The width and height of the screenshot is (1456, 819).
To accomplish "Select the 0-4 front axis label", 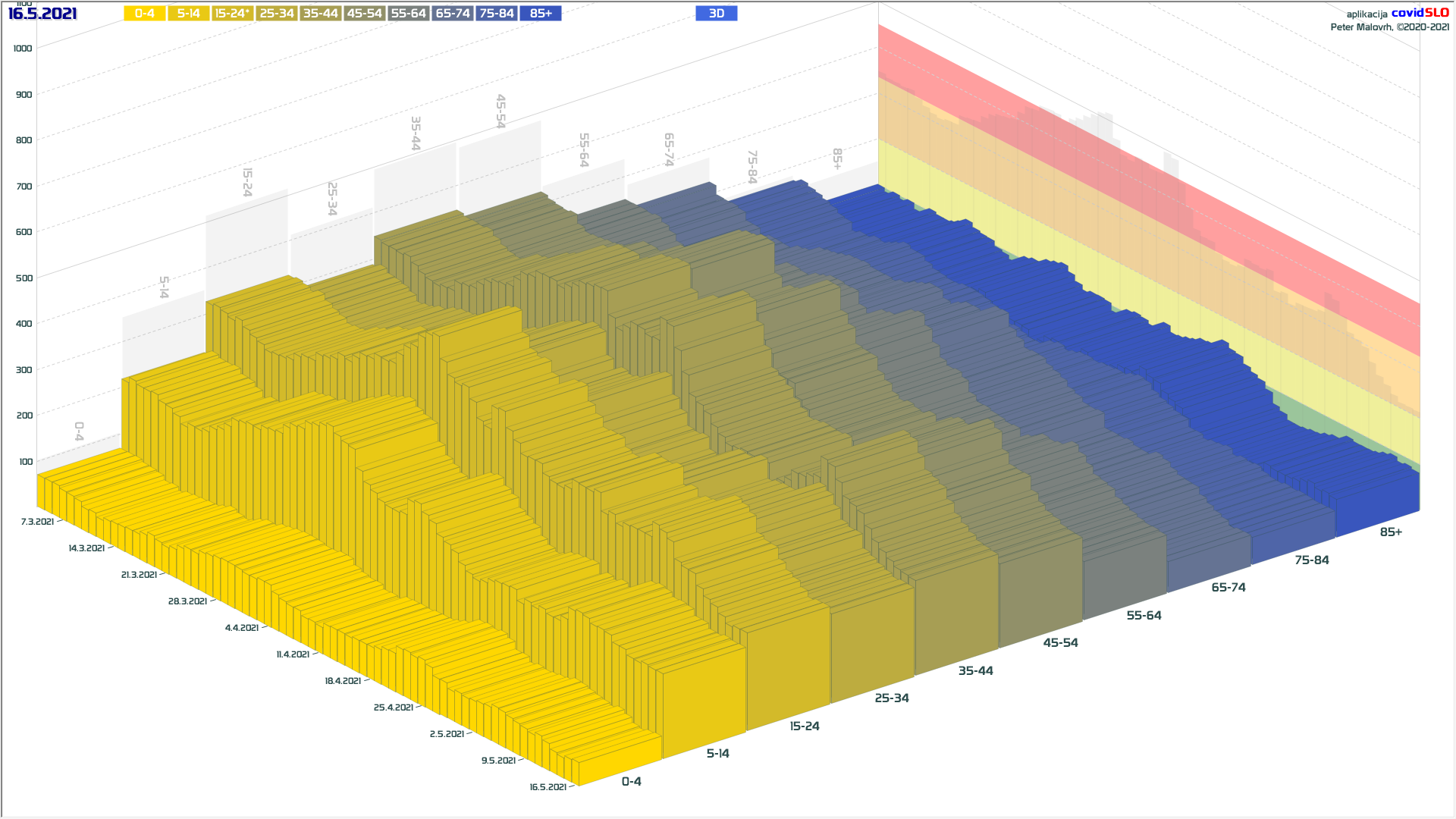I will [x=631, y=782].
